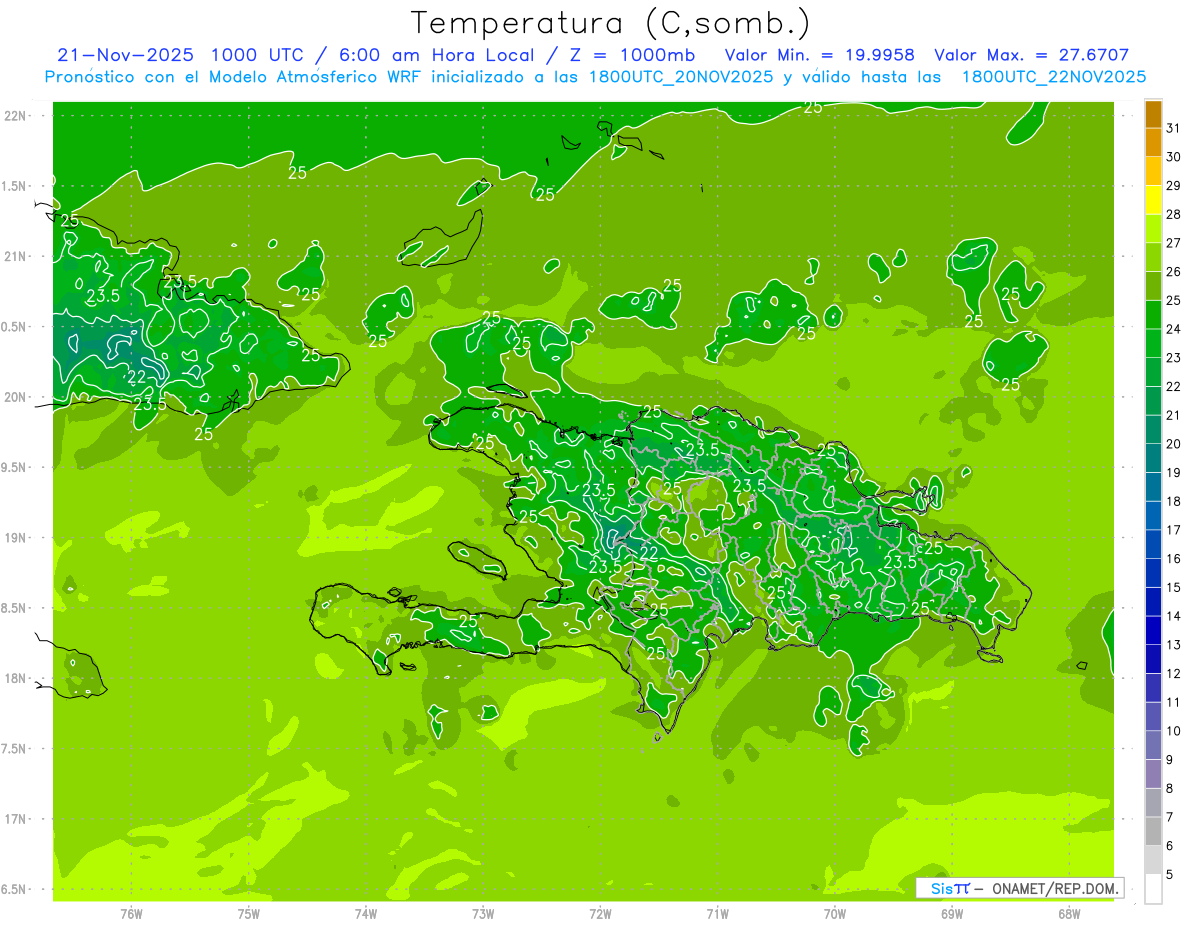
Task: Click the "75W" longitude axis label
Action: 249,913
